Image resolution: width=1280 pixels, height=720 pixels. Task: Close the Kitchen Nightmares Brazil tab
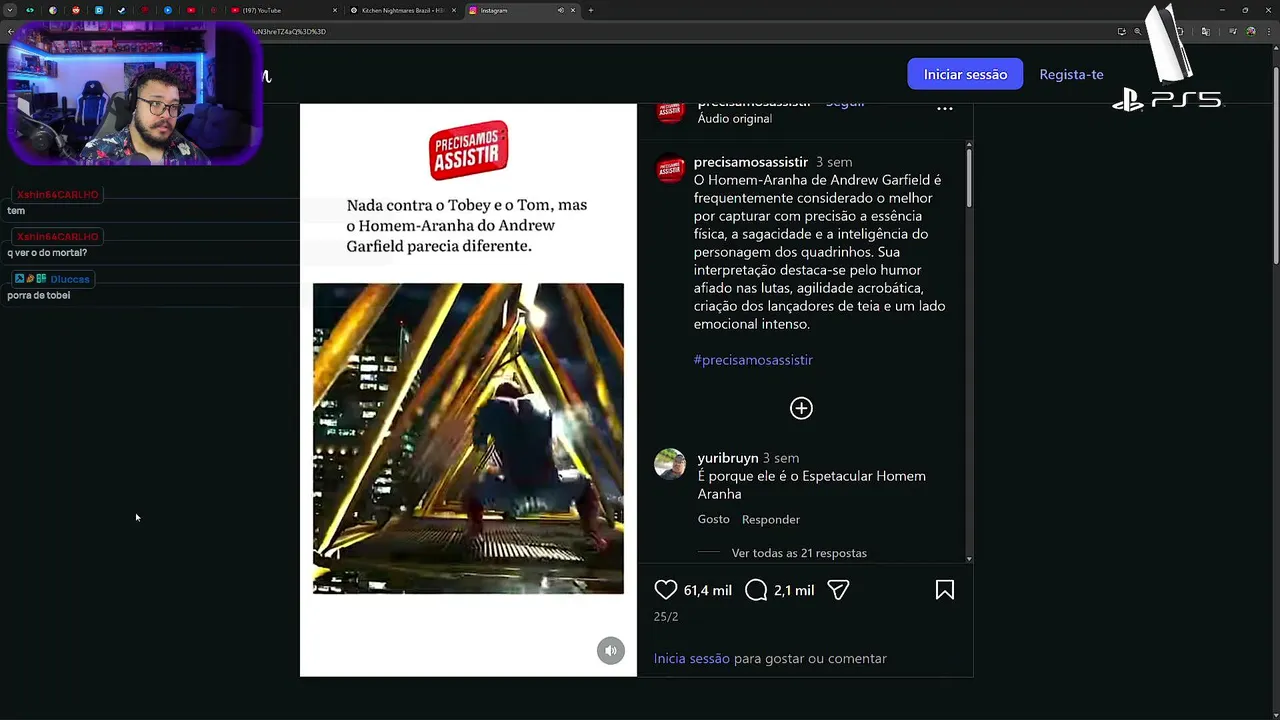pos(454,10)
